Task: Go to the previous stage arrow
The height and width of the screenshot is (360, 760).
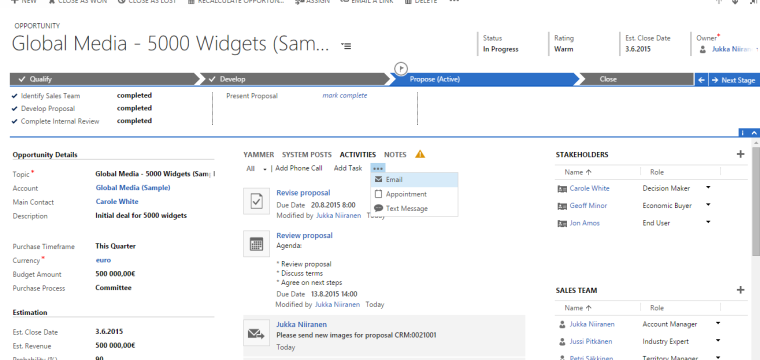Action: click(x=701, y=80)
